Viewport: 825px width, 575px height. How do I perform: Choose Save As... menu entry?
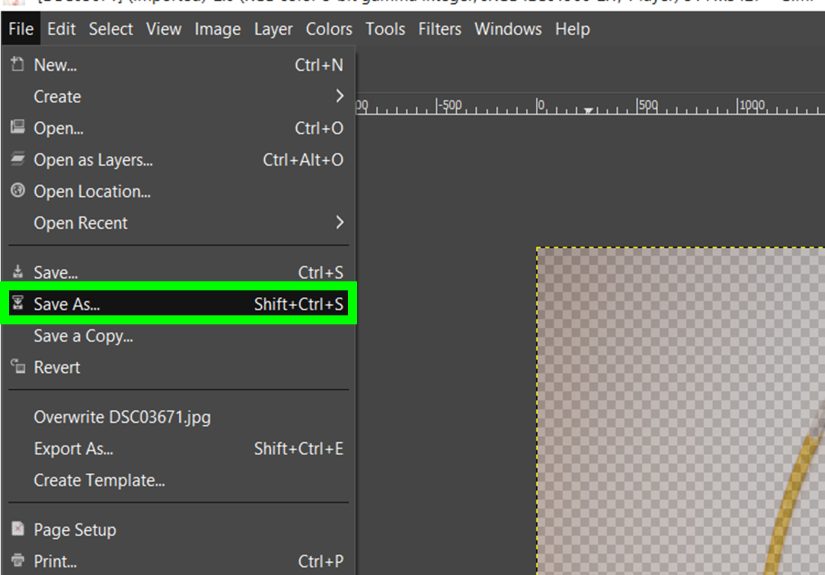(x=178, y=304)
